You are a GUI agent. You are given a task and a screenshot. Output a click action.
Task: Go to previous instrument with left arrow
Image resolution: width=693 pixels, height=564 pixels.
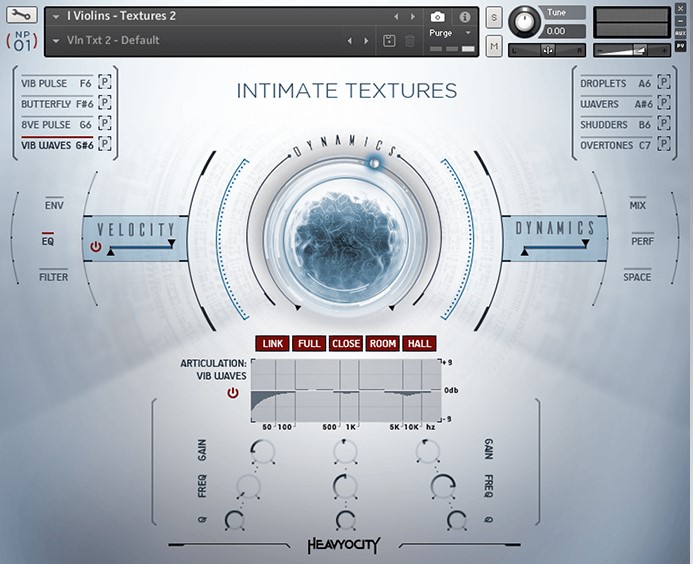pyautogui.click(x=396, y=17)
